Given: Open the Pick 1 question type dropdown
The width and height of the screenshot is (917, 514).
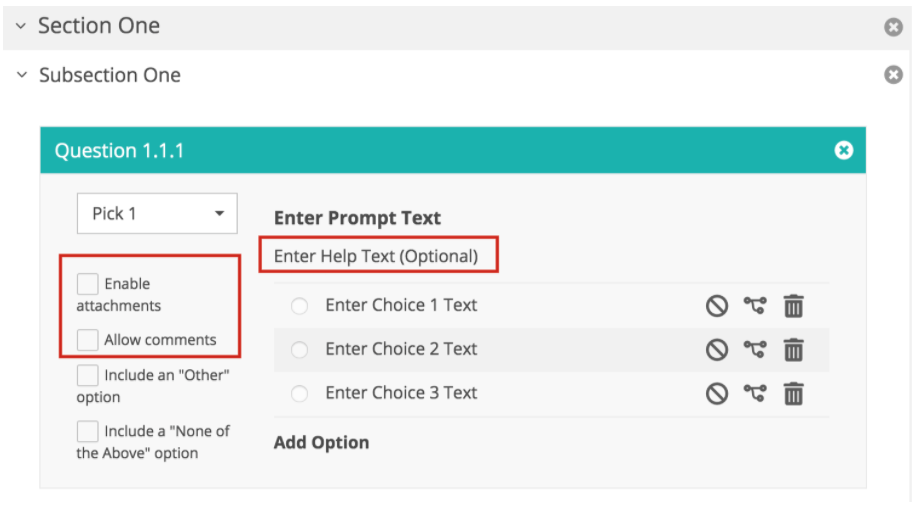Looking at the screenshot, I should 157,213.
